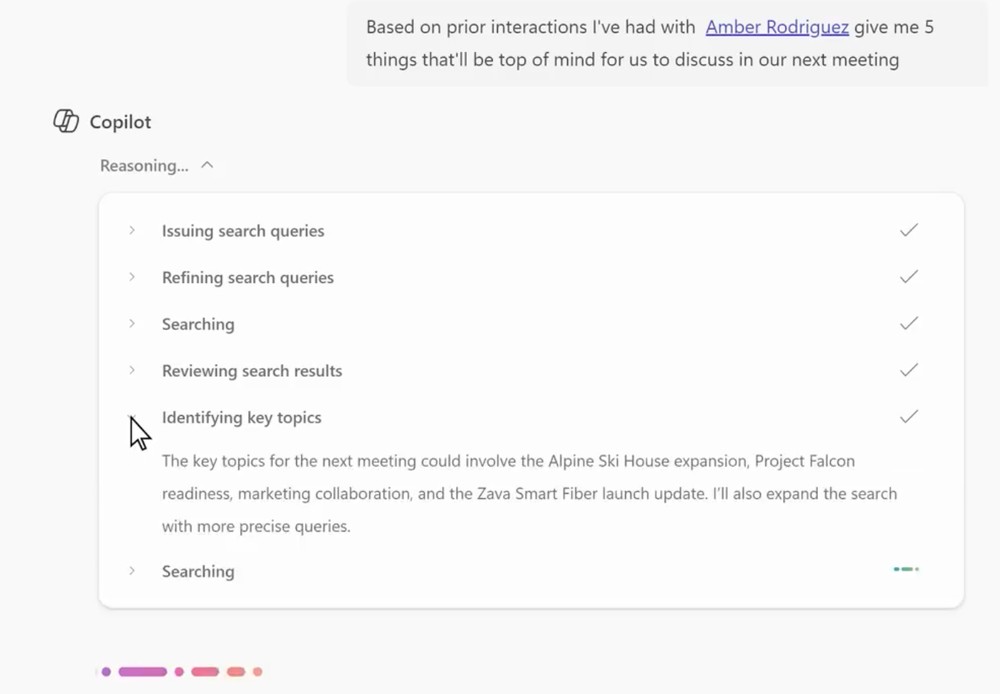Expand the Reviewing search results chevron
This screenshot has height=694, width=1000.
[132, 370]
